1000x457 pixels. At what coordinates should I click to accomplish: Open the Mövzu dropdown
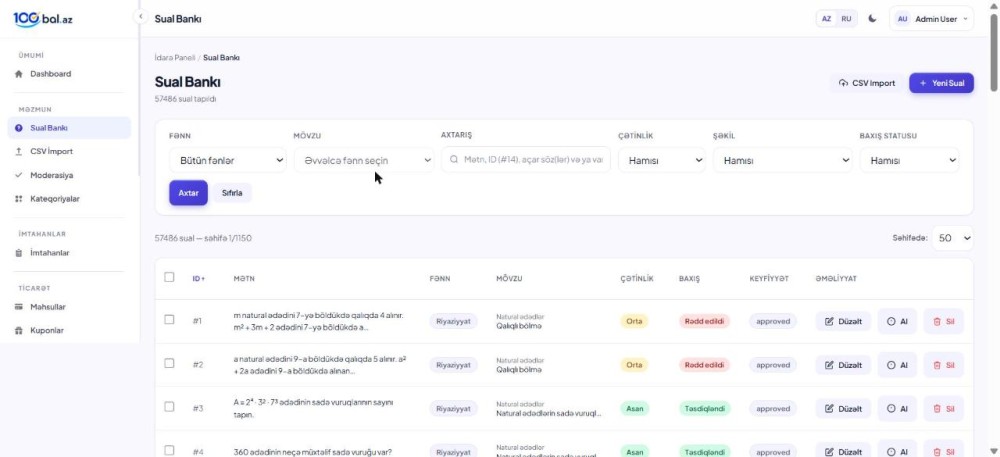[364, 161]
